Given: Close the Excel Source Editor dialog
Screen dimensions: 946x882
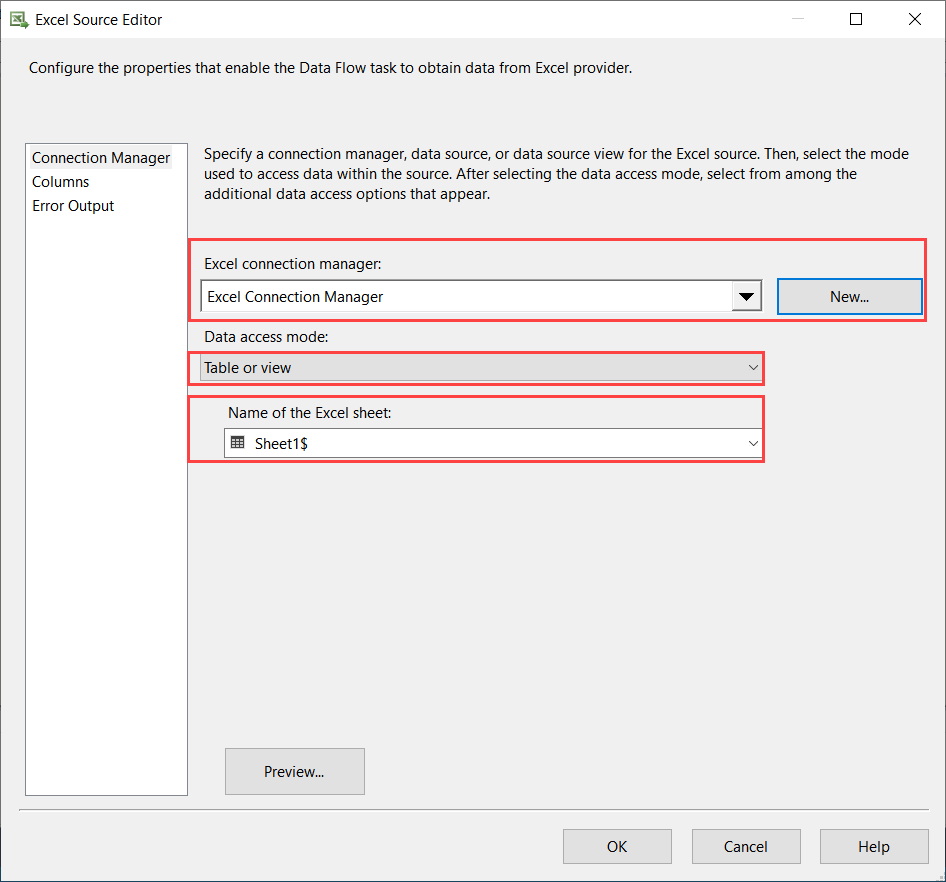Looking at the screenshot, I should click(914, 20).
